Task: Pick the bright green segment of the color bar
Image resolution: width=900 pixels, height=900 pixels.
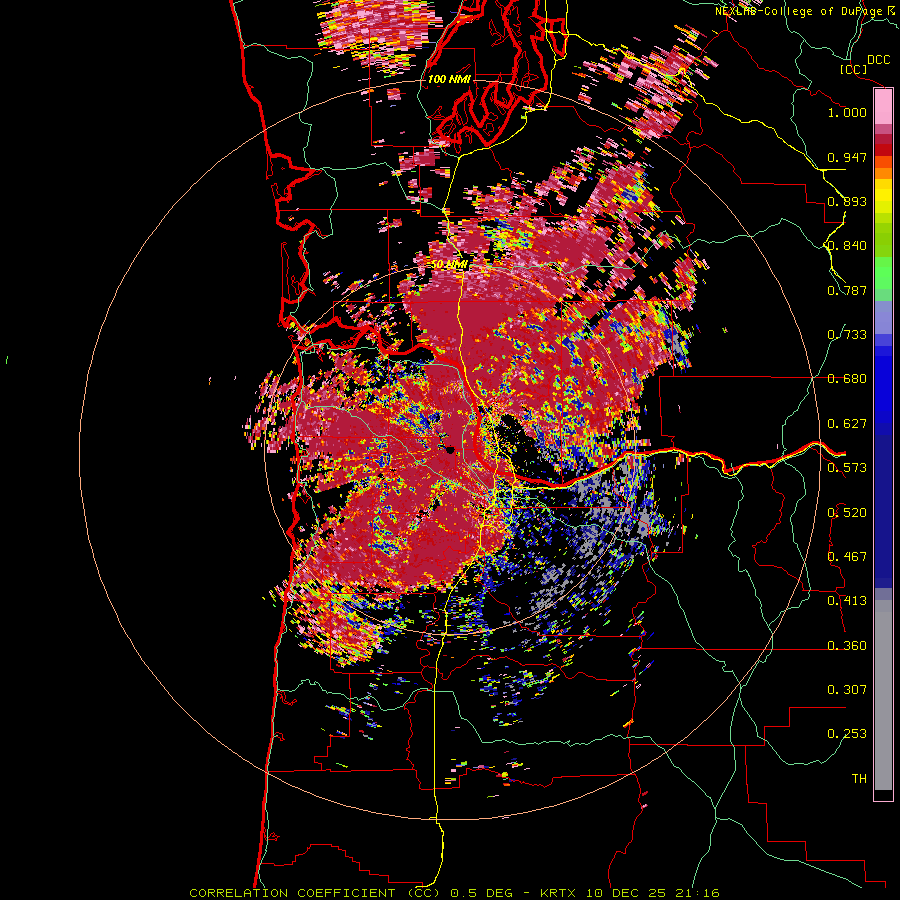Action: 883,273
